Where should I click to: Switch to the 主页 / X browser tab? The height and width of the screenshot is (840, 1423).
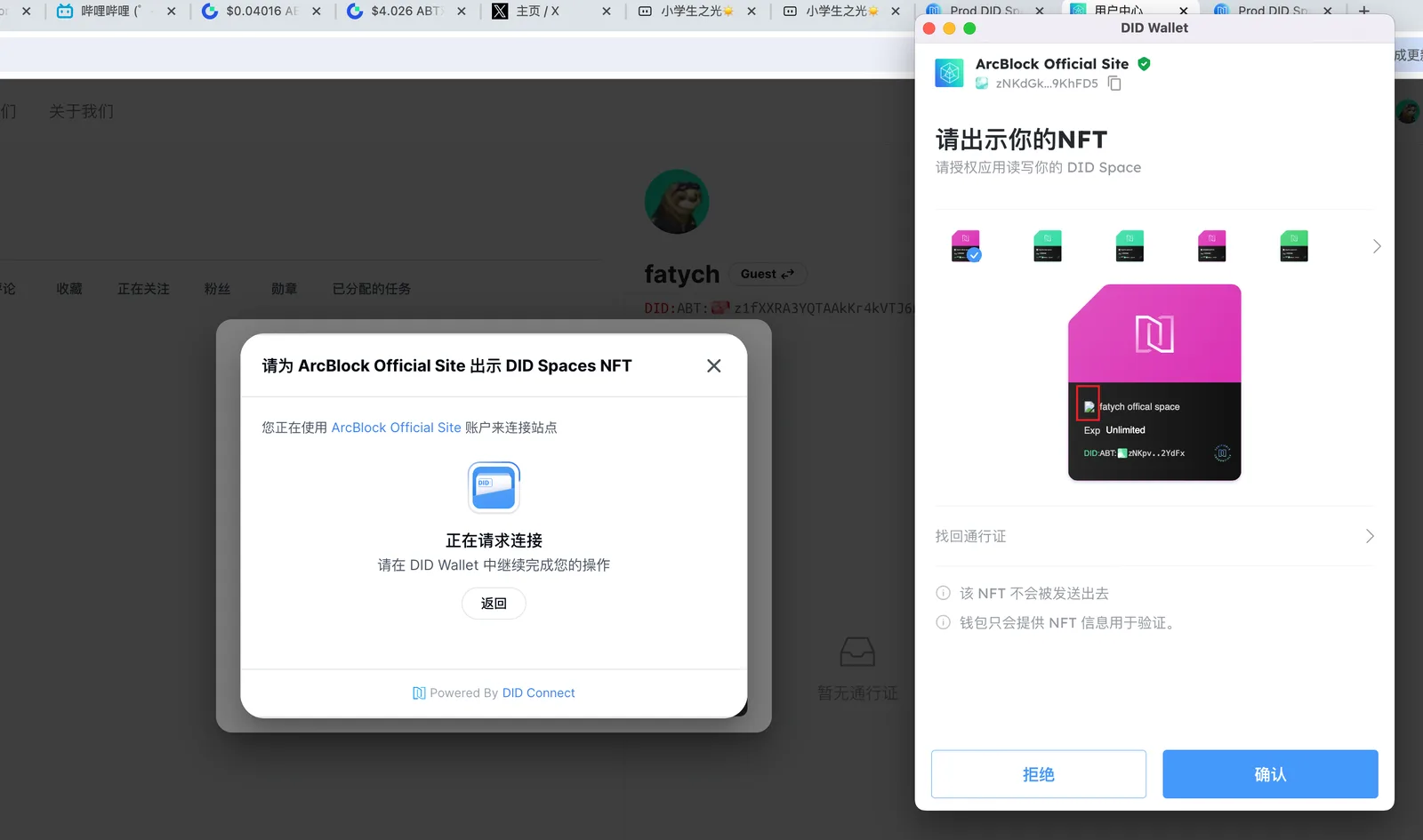(551, 12)
